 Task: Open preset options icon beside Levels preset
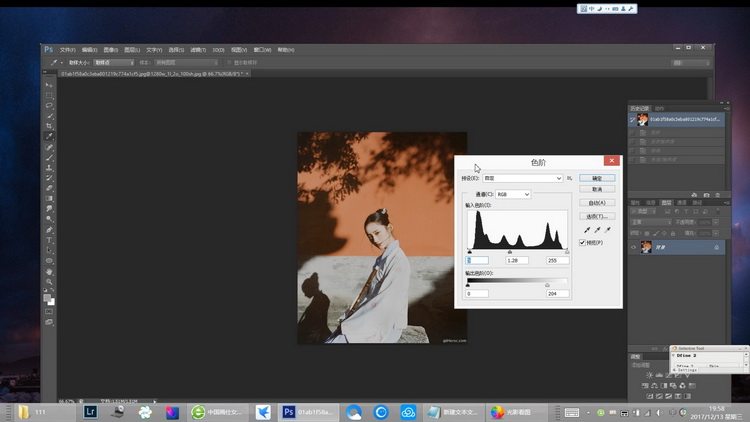click(569, 178)
